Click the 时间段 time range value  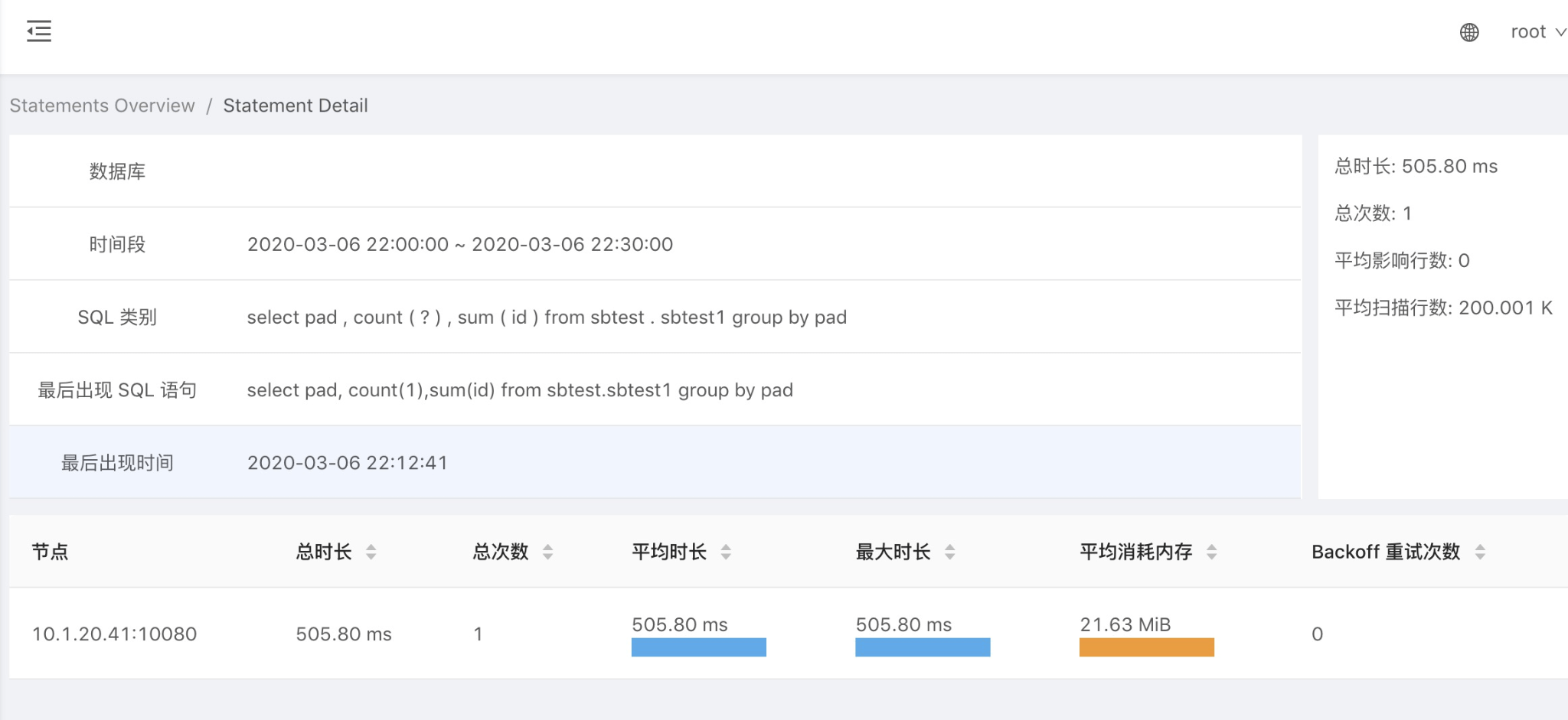click(459, 245)
